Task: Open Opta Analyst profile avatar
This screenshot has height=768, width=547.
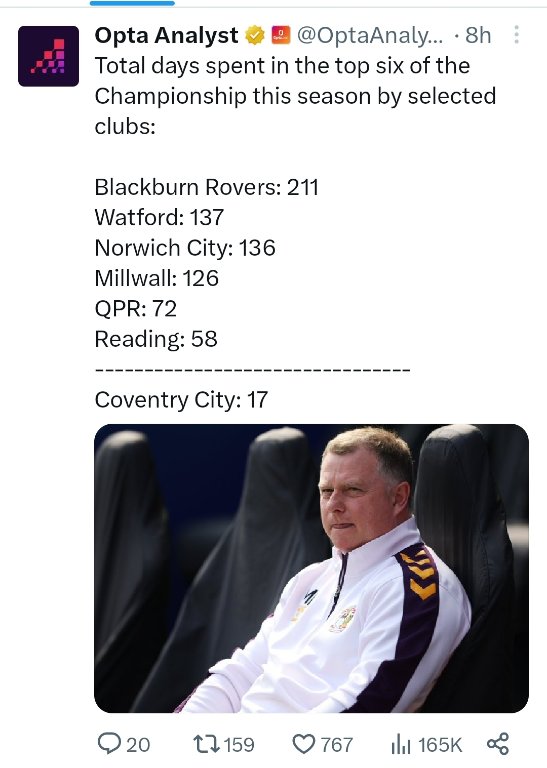Action: (x=48, y=56)
